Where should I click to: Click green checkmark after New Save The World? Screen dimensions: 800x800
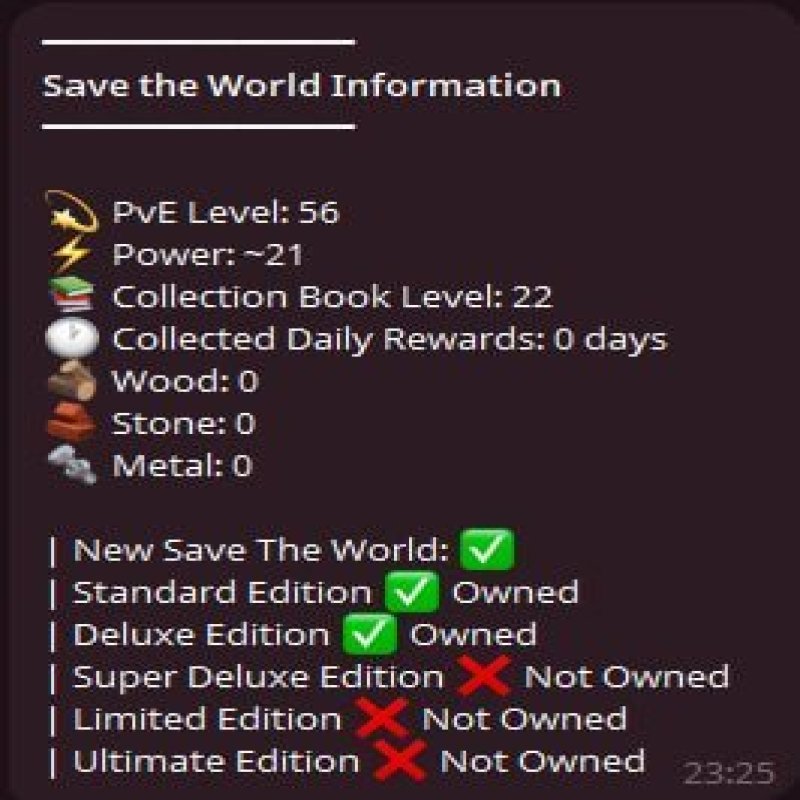487,549
